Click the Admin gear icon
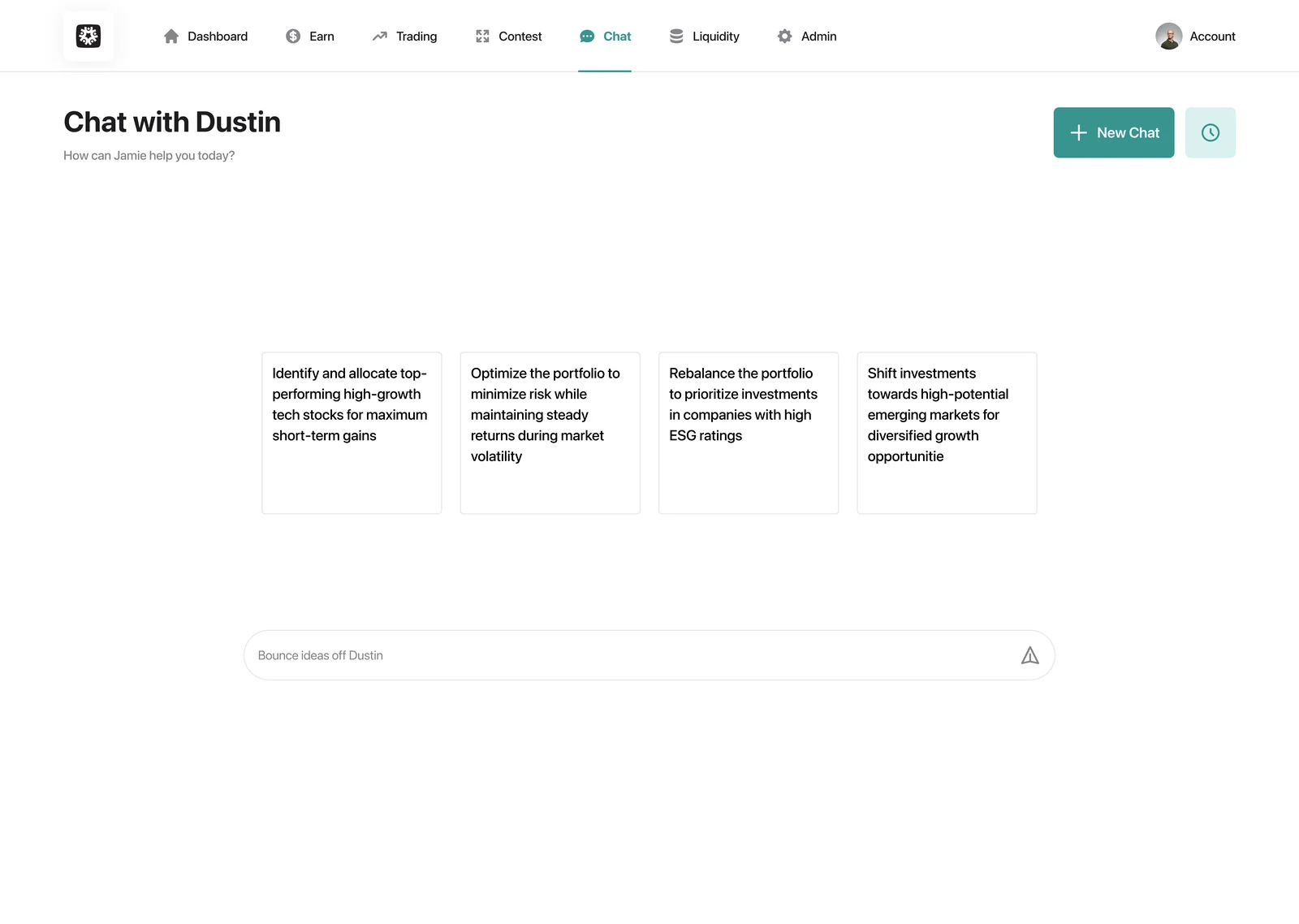This screenshot has width=1299, height=924. pyautogui.click(x=784, y=37)
